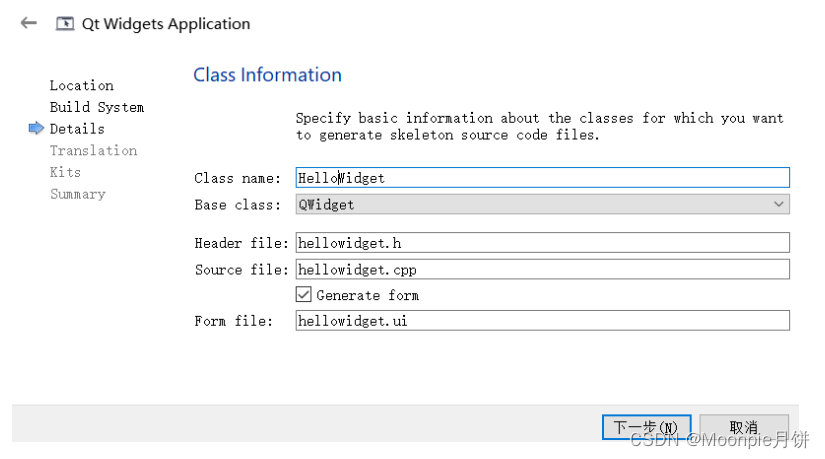Select the Summary wizard step
Viewport: 825px width, 459px height.
(78, 194)
